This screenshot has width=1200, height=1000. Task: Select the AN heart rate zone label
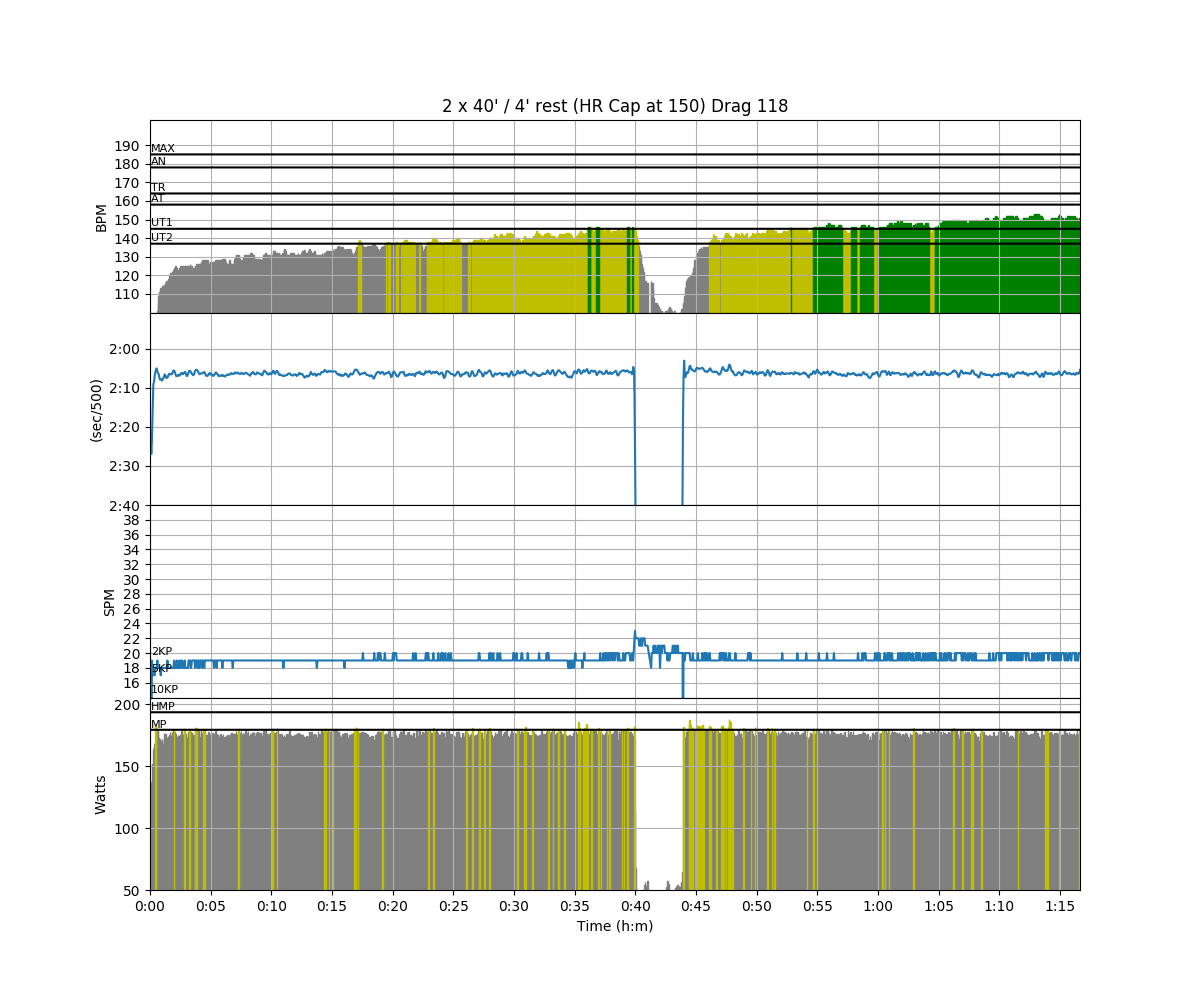[158, 162]
